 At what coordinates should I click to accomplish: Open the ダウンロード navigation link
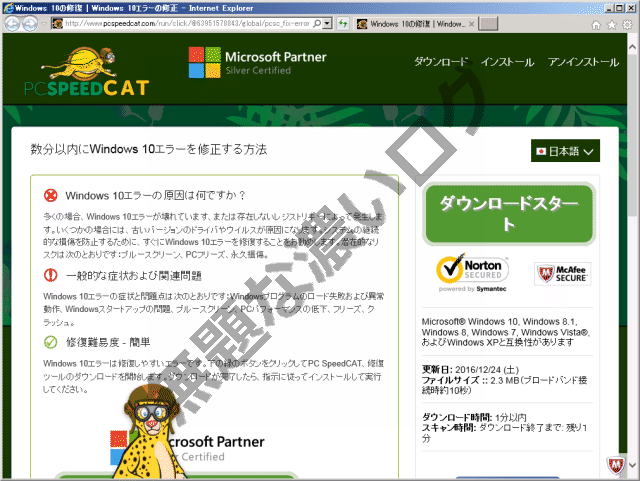click(441, 62)
